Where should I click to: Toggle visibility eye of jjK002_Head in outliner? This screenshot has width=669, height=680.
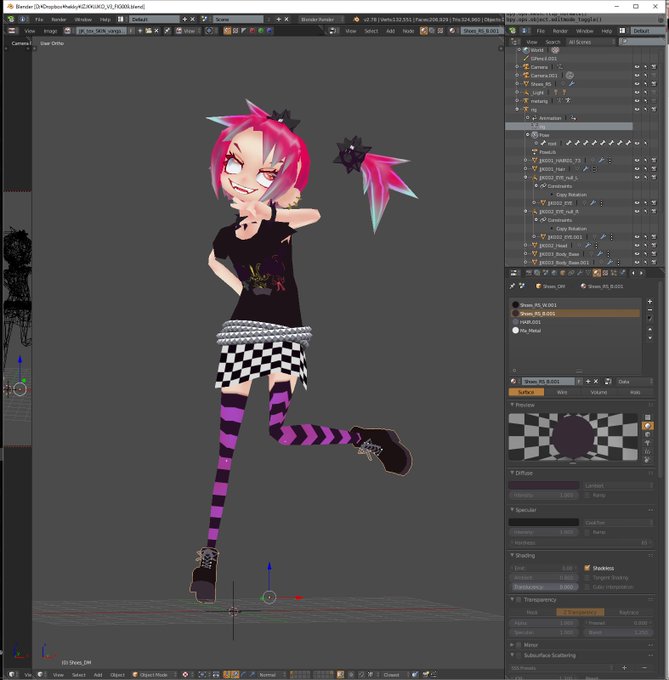click(x=637, y=245)
